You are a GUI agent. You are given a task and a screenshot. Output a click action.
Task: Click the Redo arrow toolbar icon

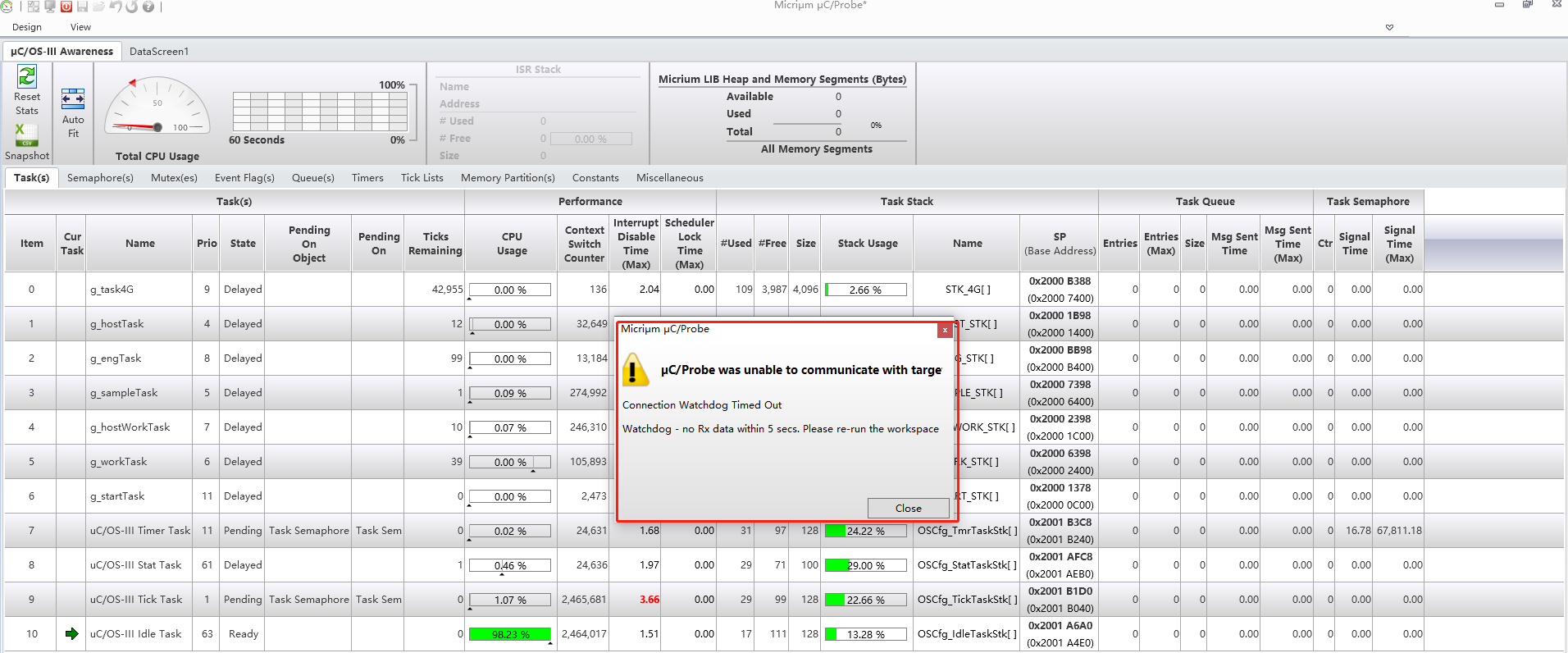132,7
